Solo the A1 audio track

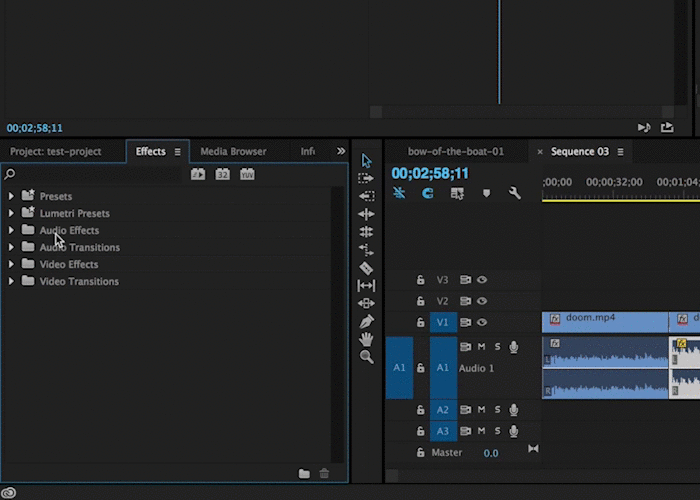497,346
